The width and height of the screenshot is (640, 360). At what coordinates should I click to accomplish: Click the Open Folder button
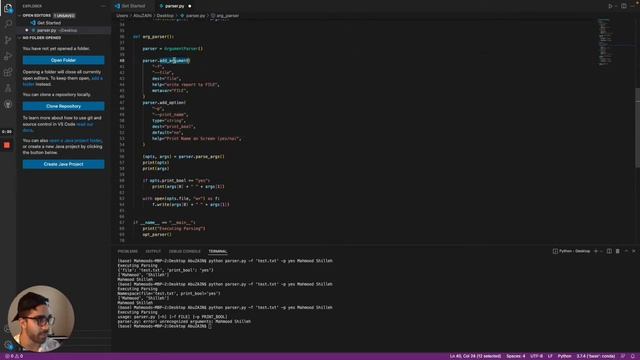click(63, 60)
